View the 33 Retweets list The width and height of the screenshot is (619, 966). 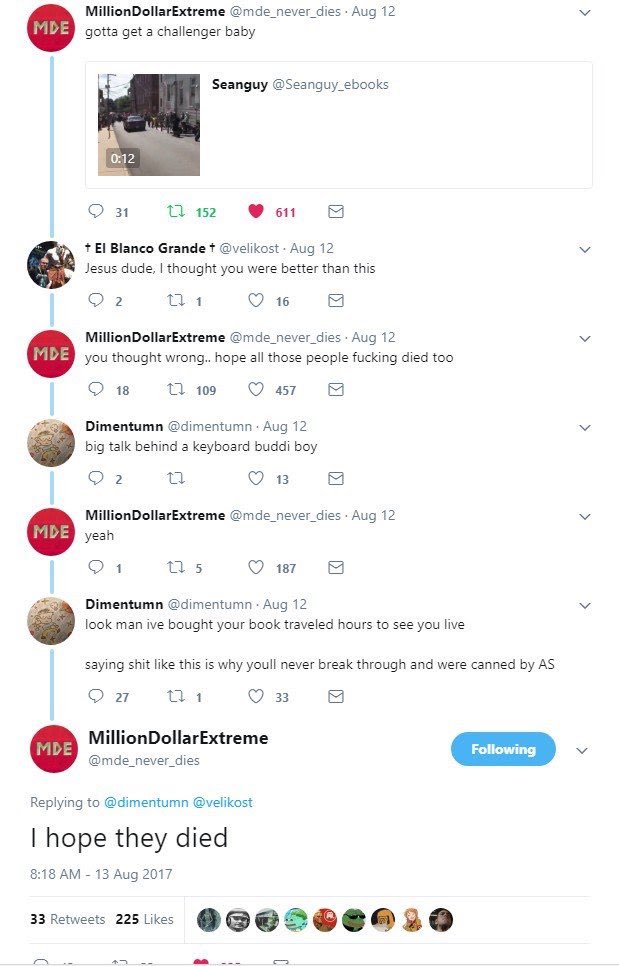point(67,919)
